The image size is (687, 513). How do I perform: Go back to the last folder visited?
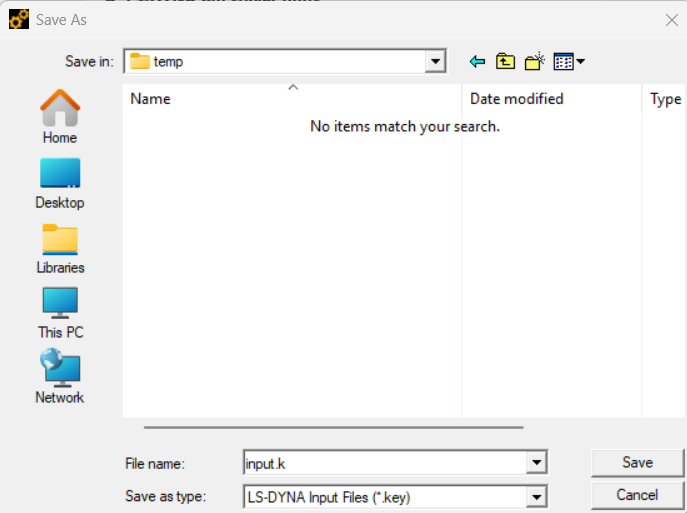point(477,62)
